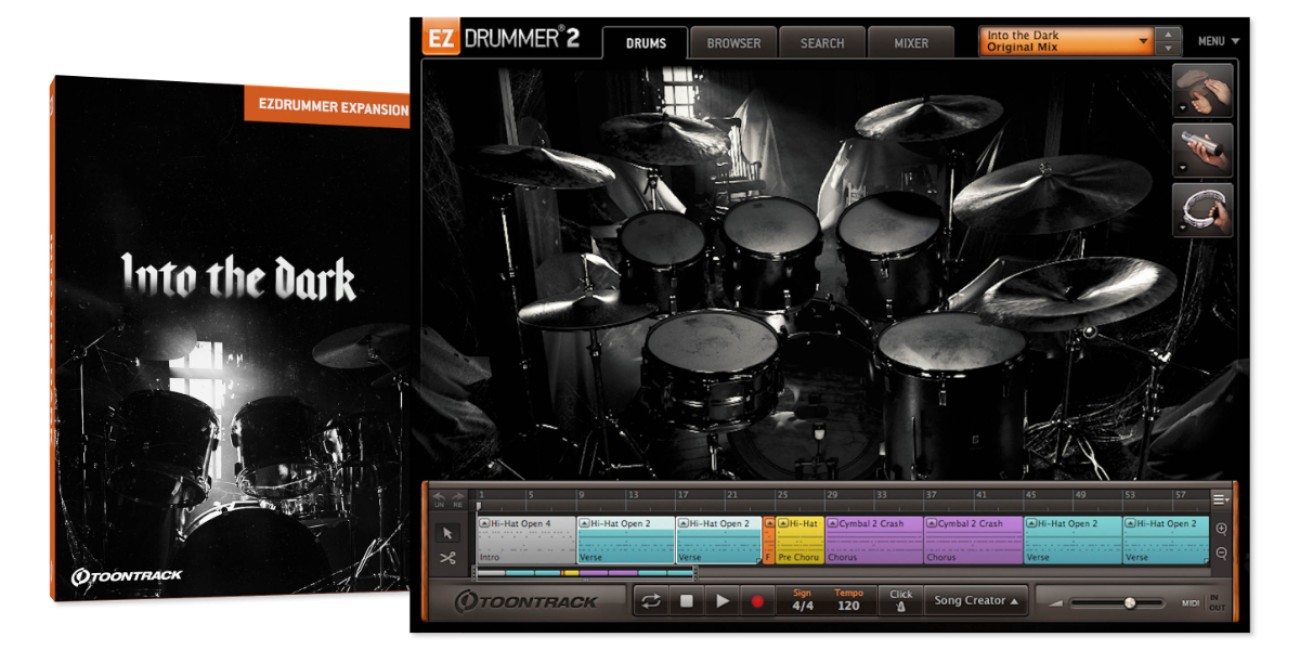The height and width of the screenshot is (650, 1300).
Task: Select the yellow Pre Chorus block
Action: [799, 540]
